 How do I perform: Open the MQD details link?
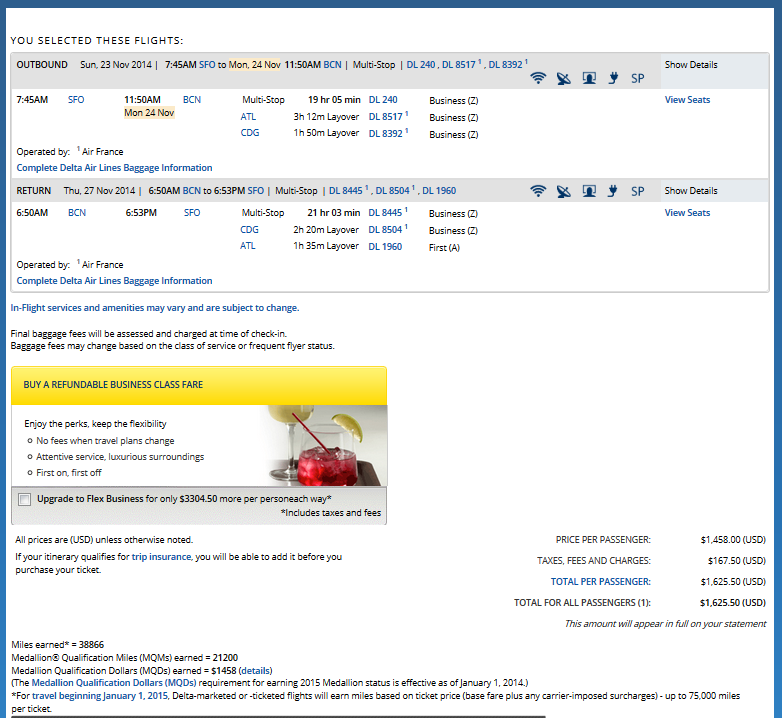(254, 670)
